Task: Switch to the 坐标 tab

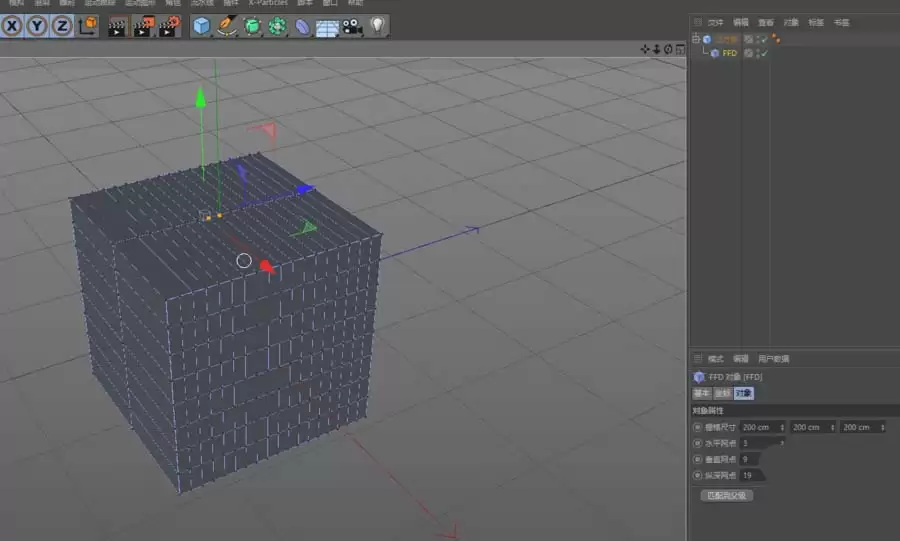Action: [x=723, y=393]
